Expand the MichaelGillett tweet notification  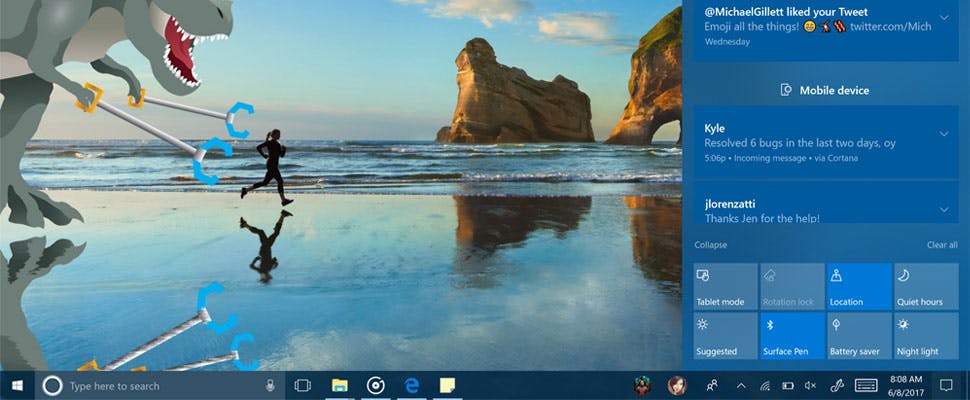(x=944, y=17)
